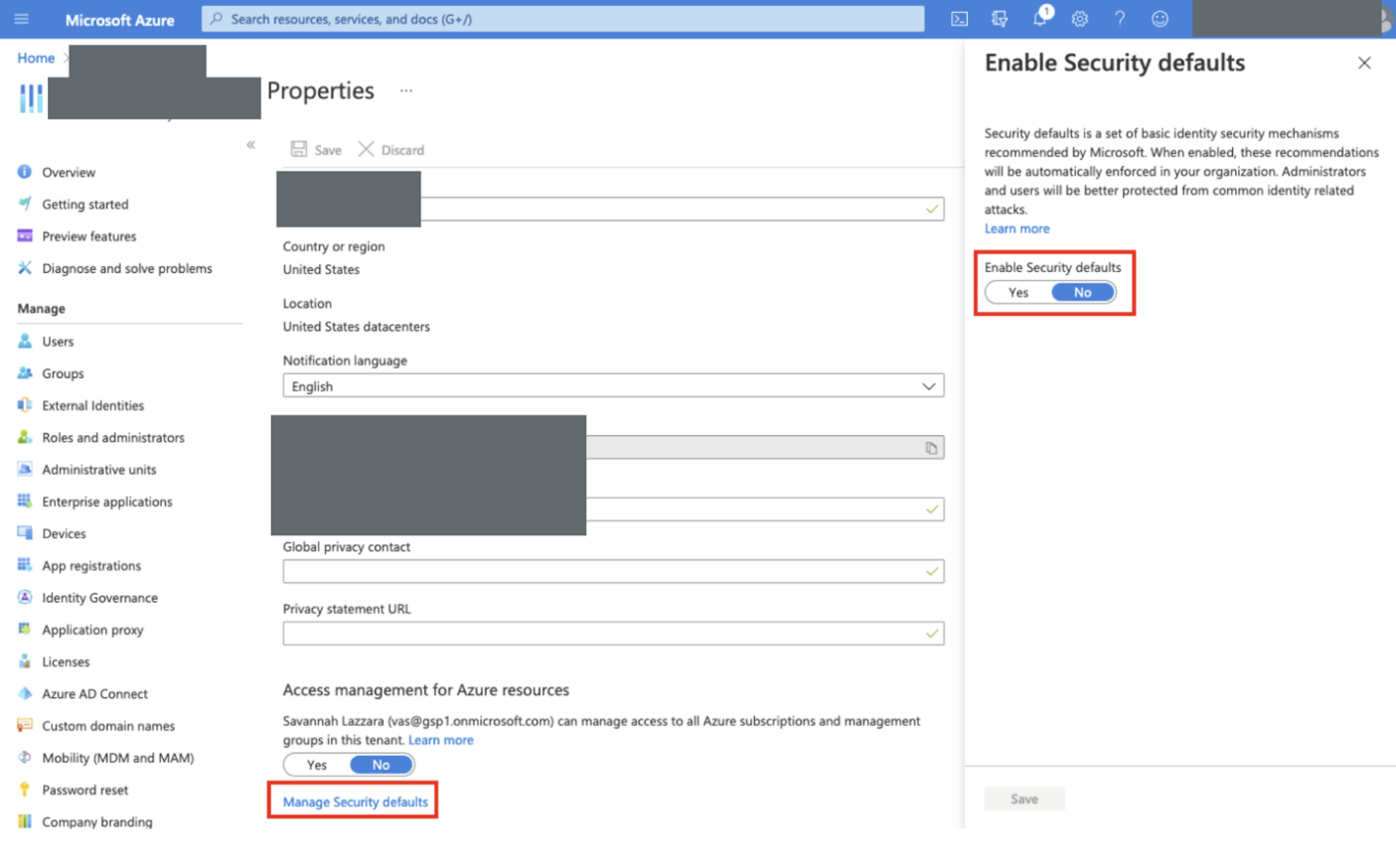Image resolution: width=1396 pixels, height=868 pixels.
Task: Toggle Access management for Azure resources to Yes
Action: tap(317, 765)
